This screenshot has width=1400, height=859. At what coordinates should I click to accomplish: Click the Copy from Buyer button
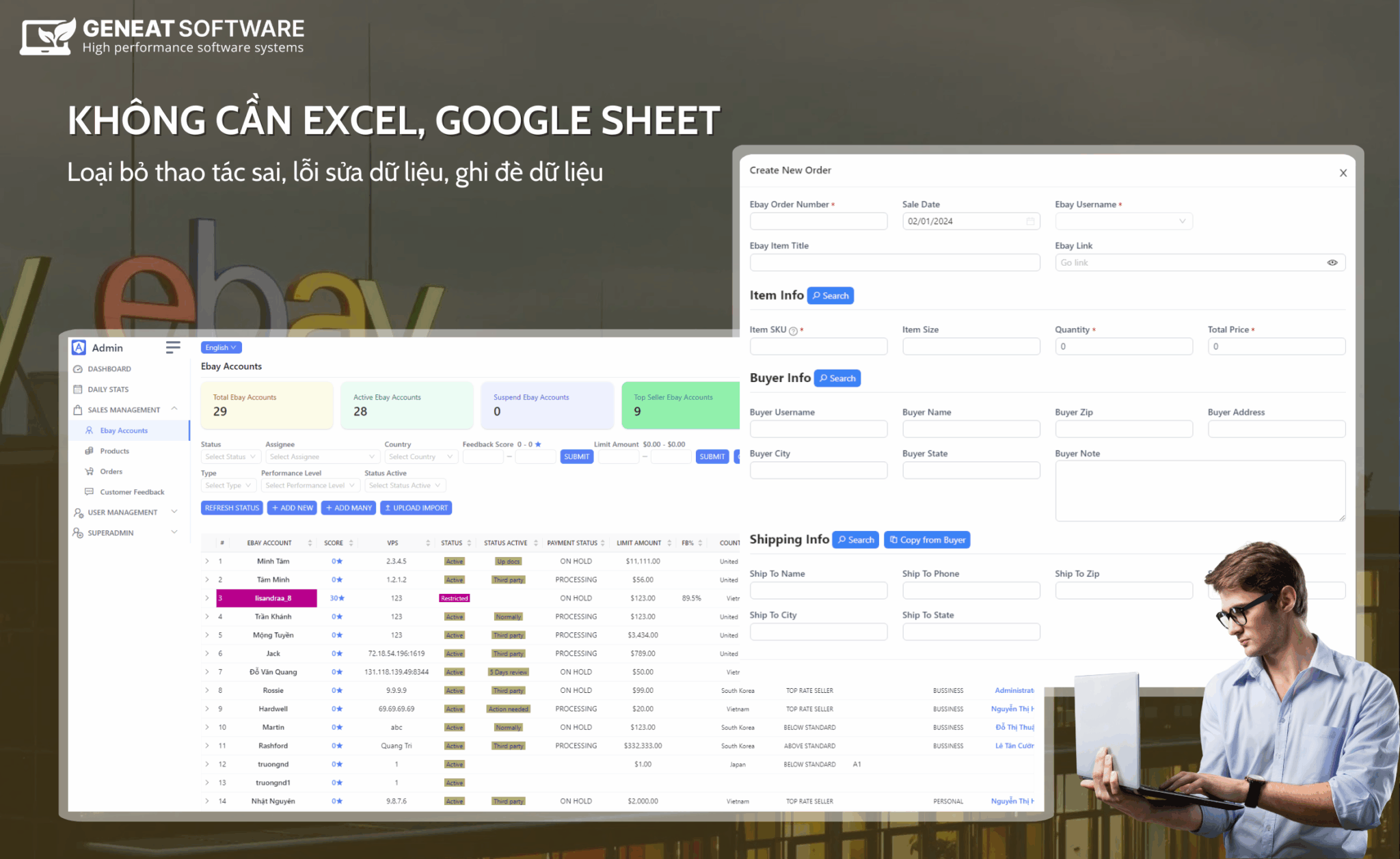click(x=927, y=540)
